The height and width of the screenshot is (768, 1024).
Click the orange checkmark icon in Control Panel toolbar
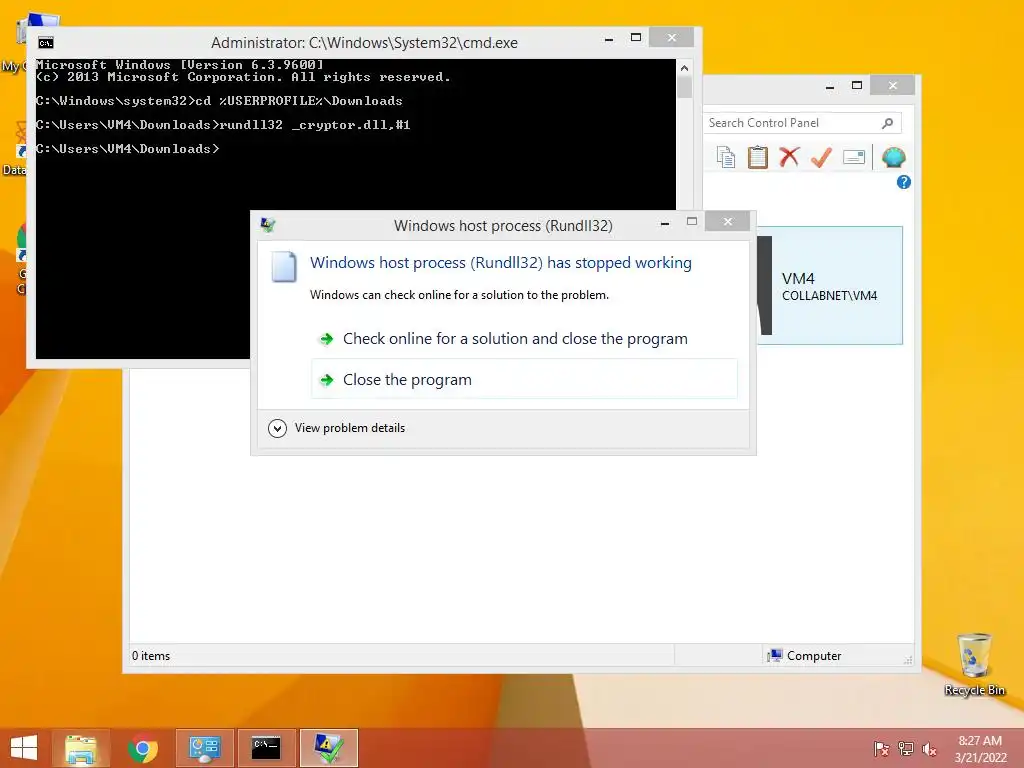click(822, 157)
